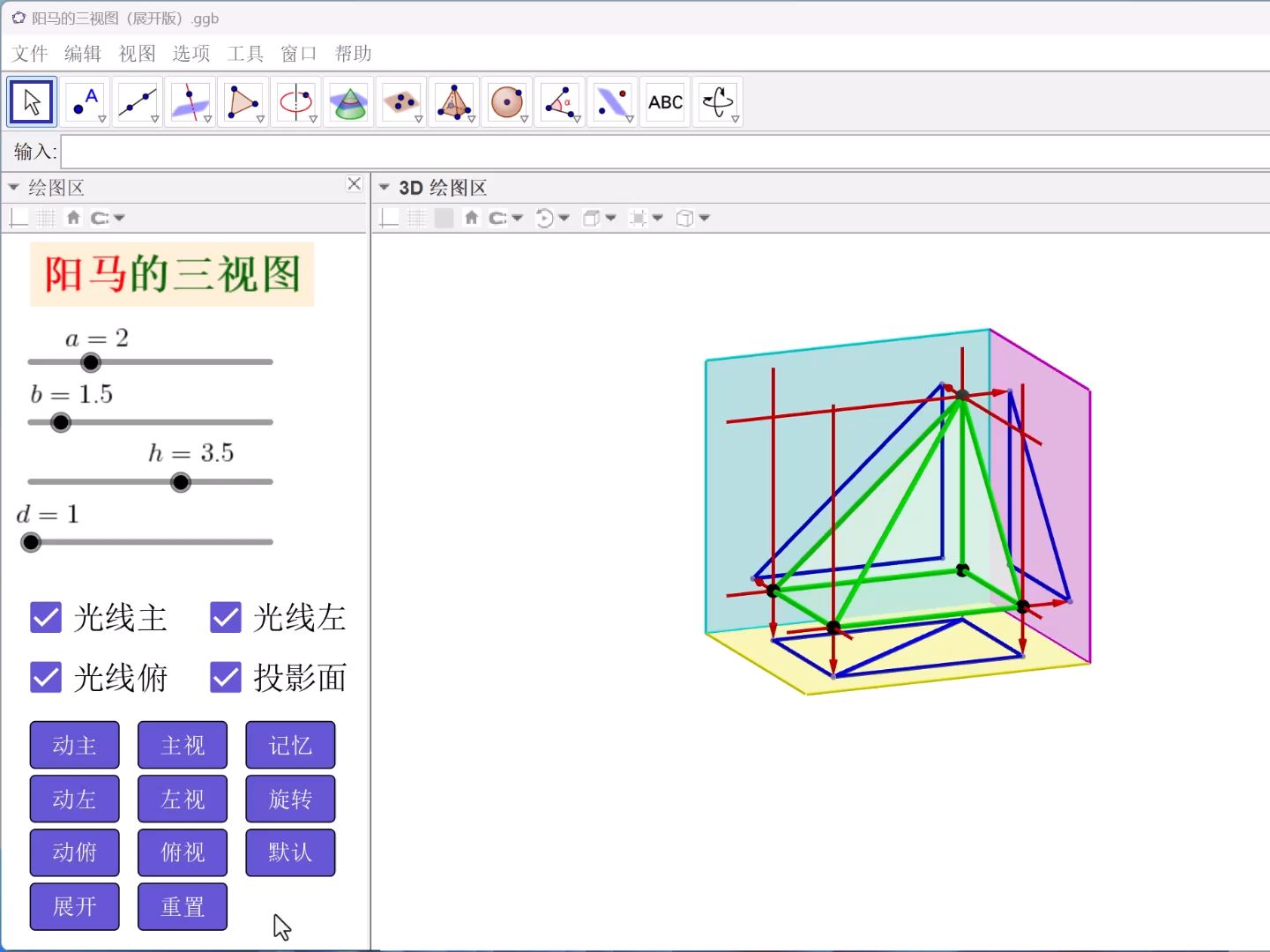The image size is (1270, 952).
Task: Collapse the 绘图区 panel style bar arrow
Action: 13,188
